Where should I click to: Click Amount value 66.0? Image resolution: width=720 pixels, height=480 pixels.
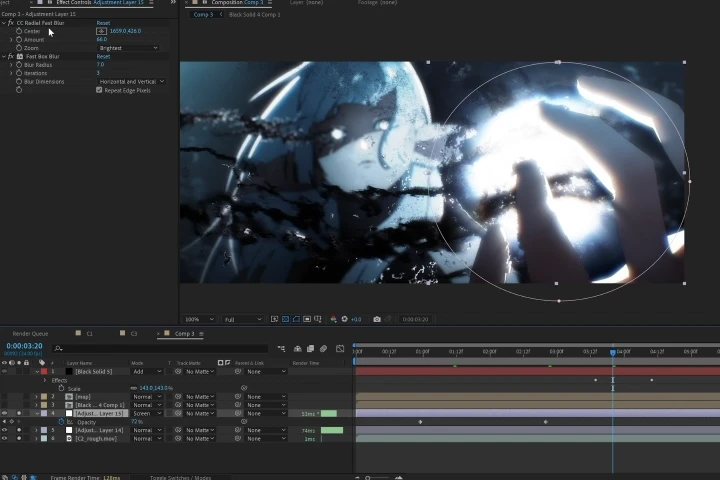[101, 40]
